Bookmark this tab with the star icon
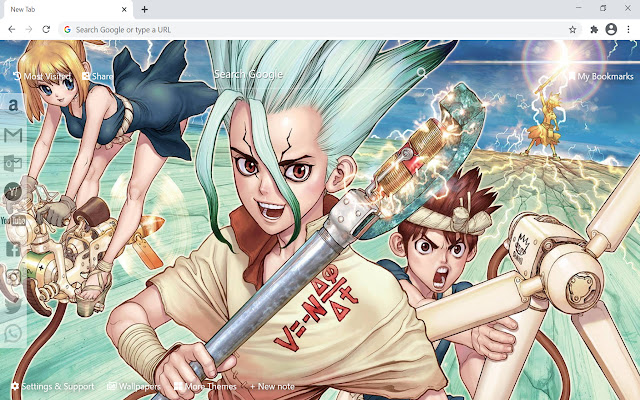640x400 pixels. click(573, 29)
